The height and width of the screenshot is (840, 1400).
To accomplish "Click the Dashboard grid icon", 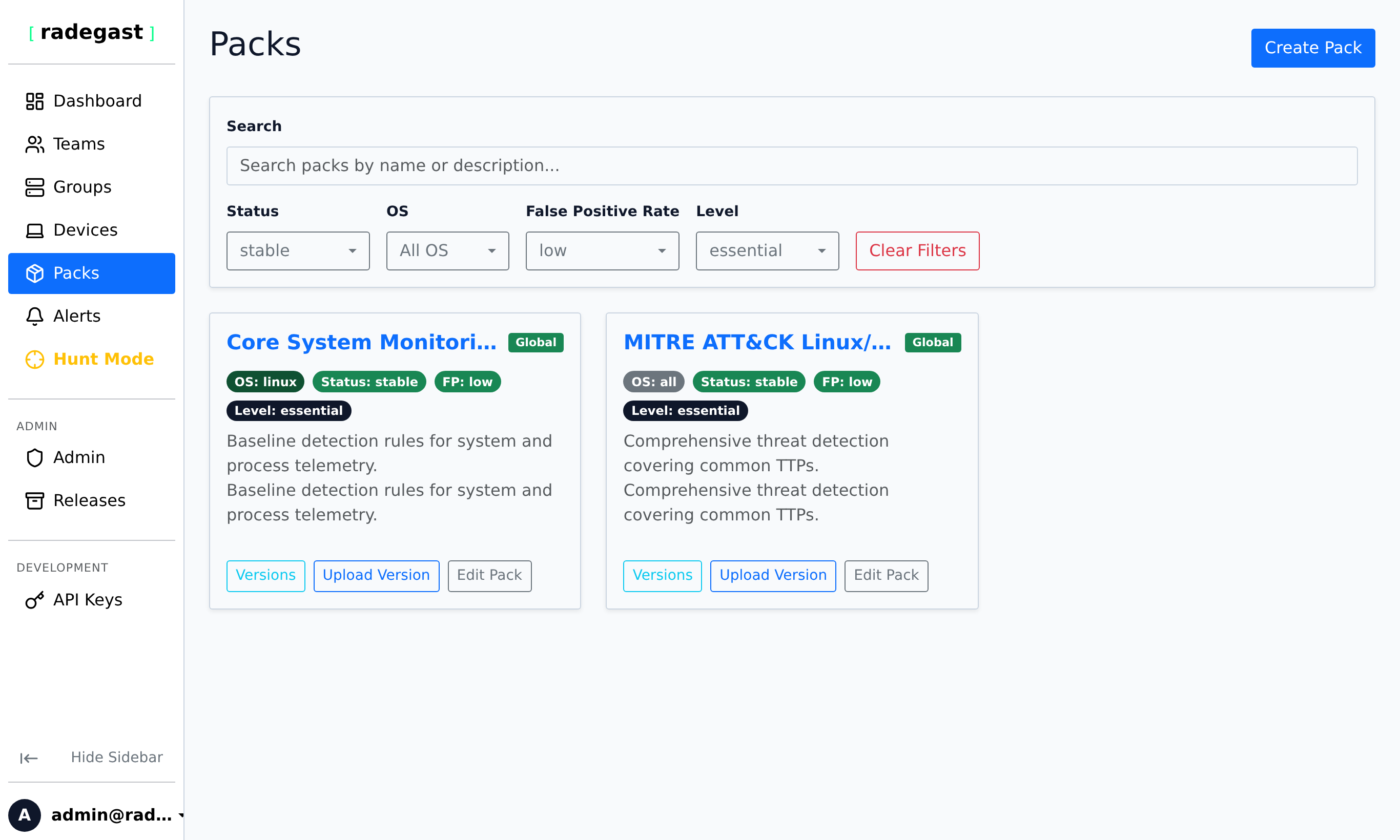I will 34,101.
